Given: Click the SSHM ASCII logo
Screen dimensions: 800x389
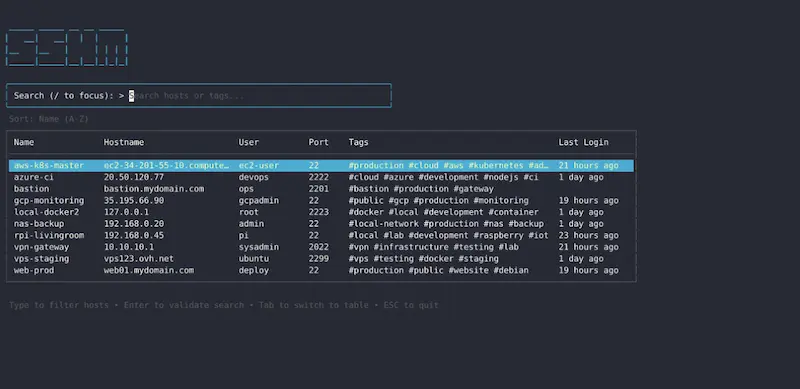Looking at the screenshot, I should point(66,47).
